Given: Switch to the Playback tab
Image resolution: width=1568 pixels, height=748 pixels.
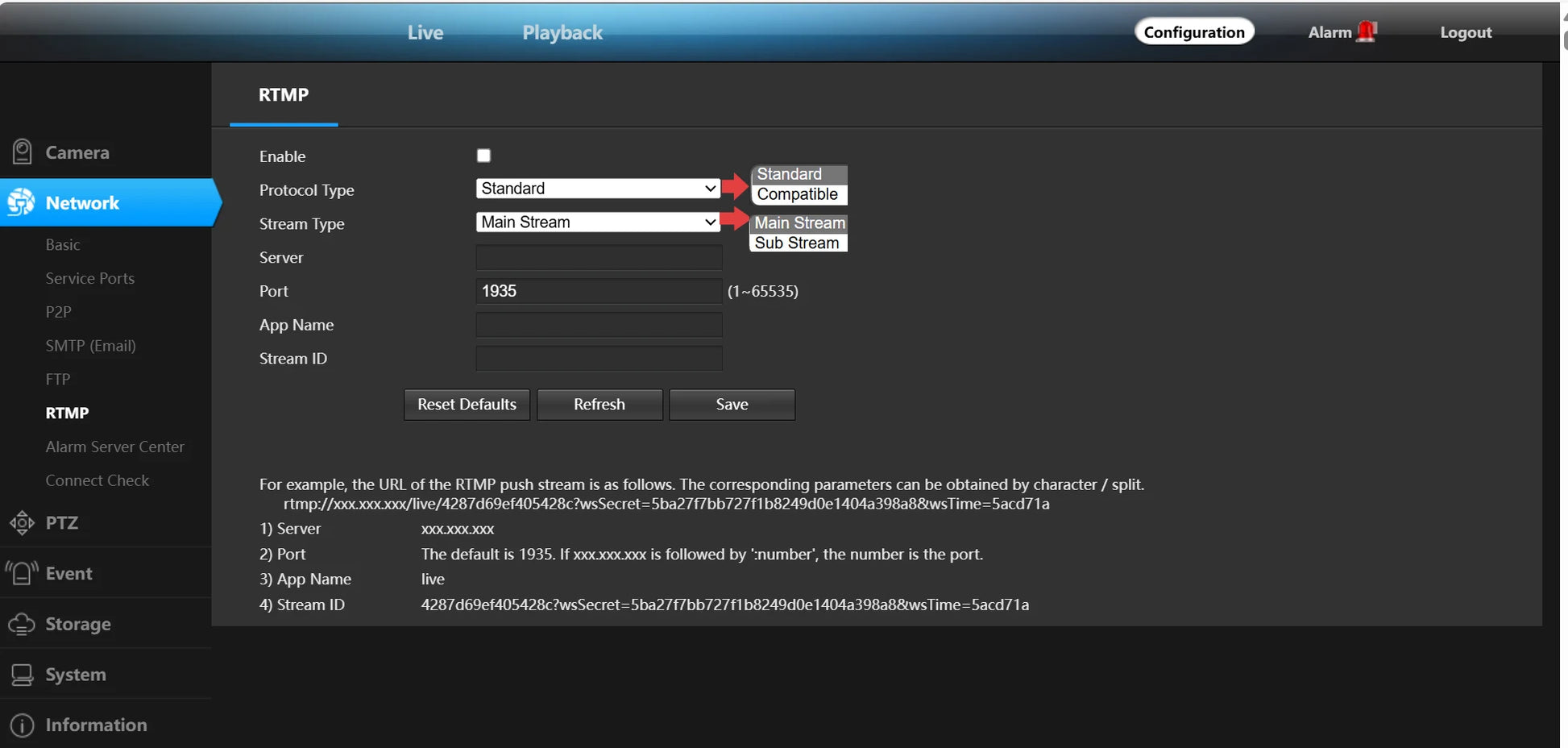Looking at the screenshot, I should click(562, 32).
